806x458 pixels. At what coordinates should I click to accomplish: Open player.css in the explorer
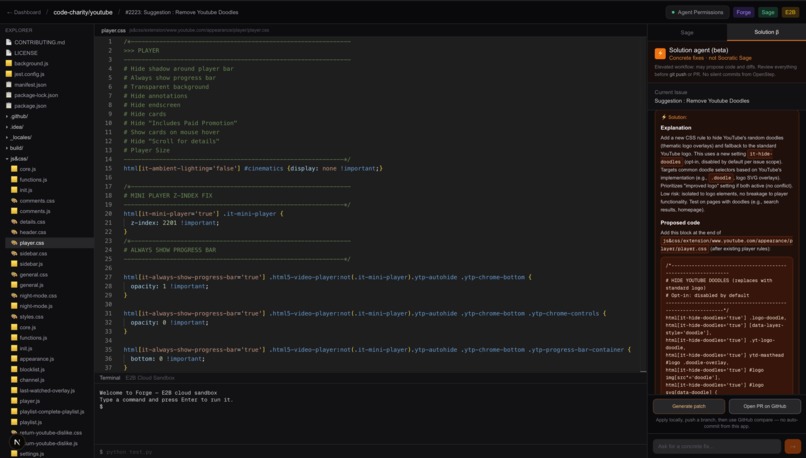tap(49, 243)
